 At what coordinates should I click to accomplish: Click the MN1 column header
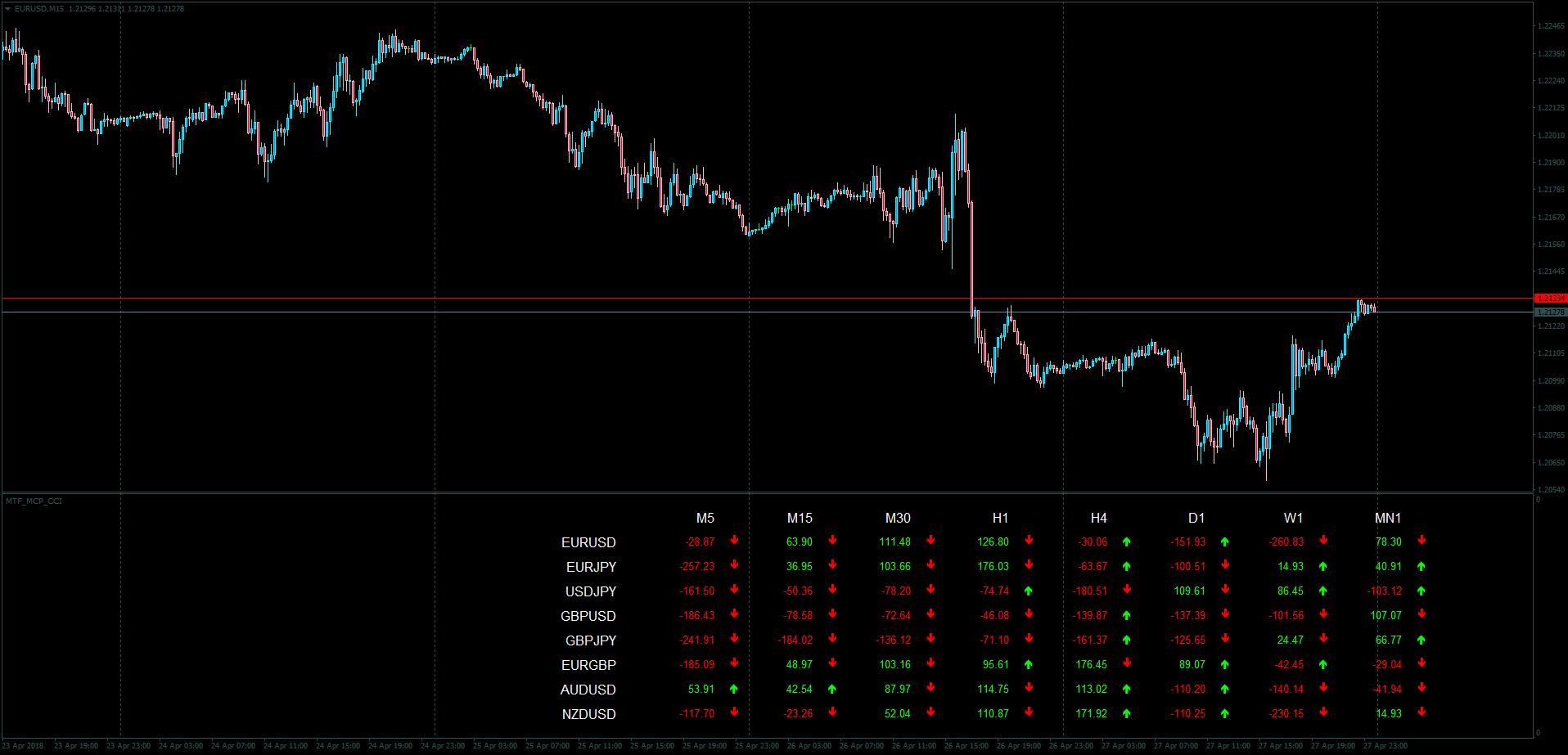tap(1388, 518)
